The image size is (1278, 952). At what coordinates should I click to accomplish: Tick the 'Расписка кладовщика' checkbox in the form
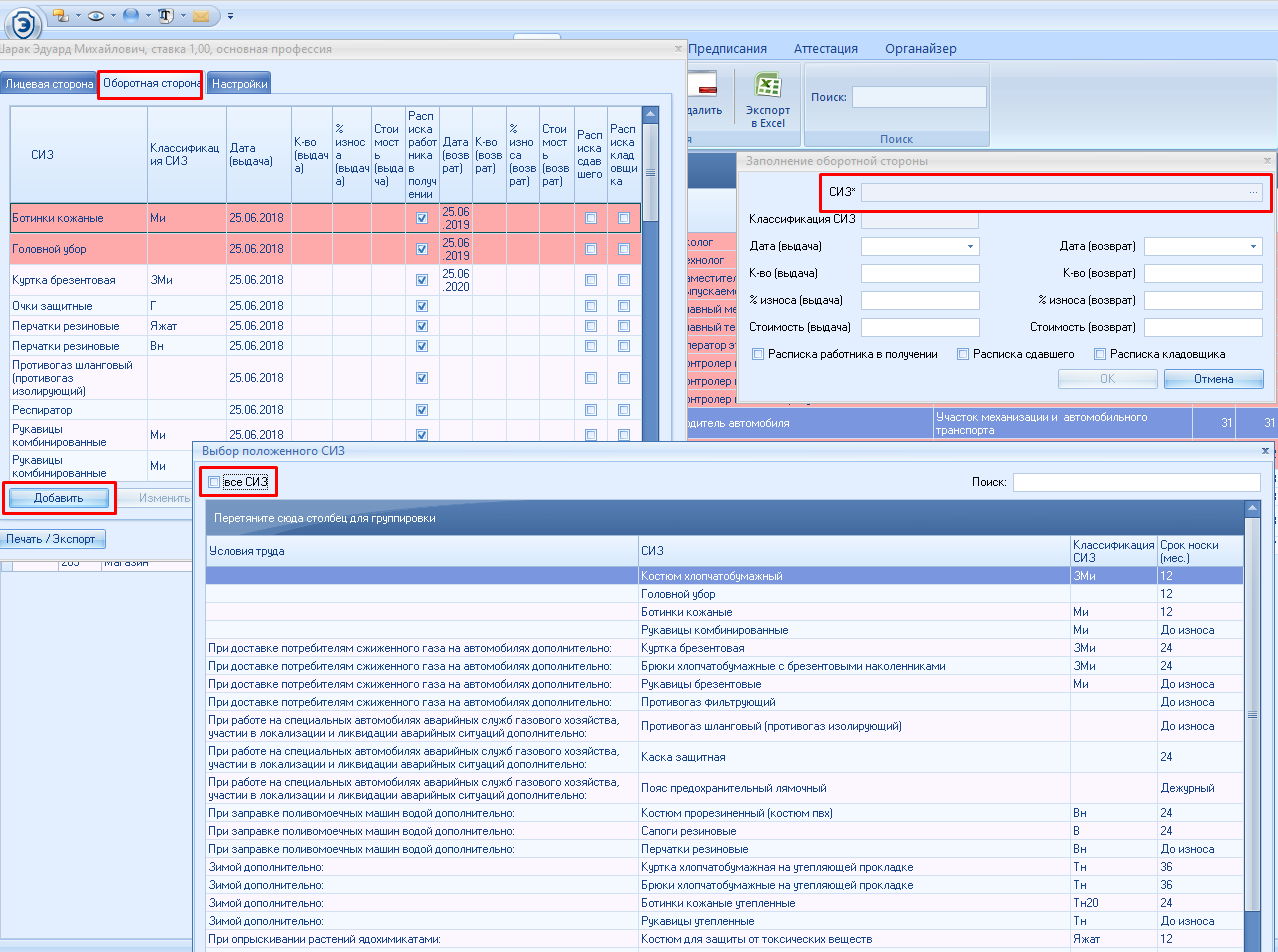1100,354
